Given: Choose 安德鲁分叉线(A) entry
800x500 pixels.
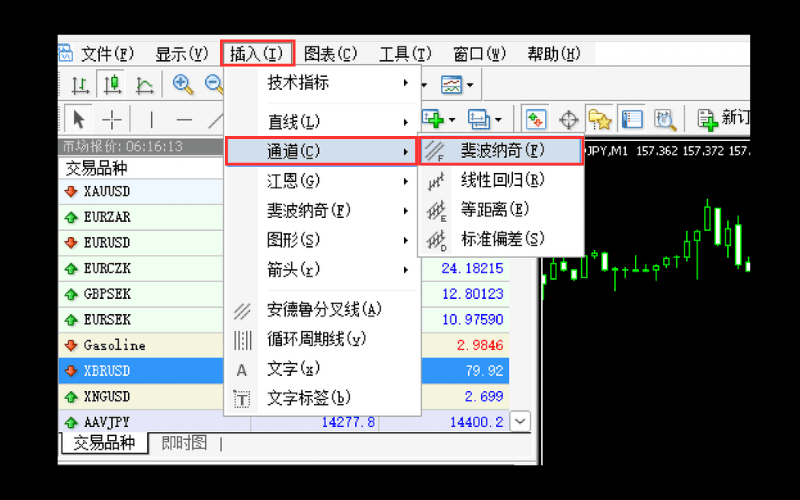Looking at the screenshot, I should (x=322, y=310).
